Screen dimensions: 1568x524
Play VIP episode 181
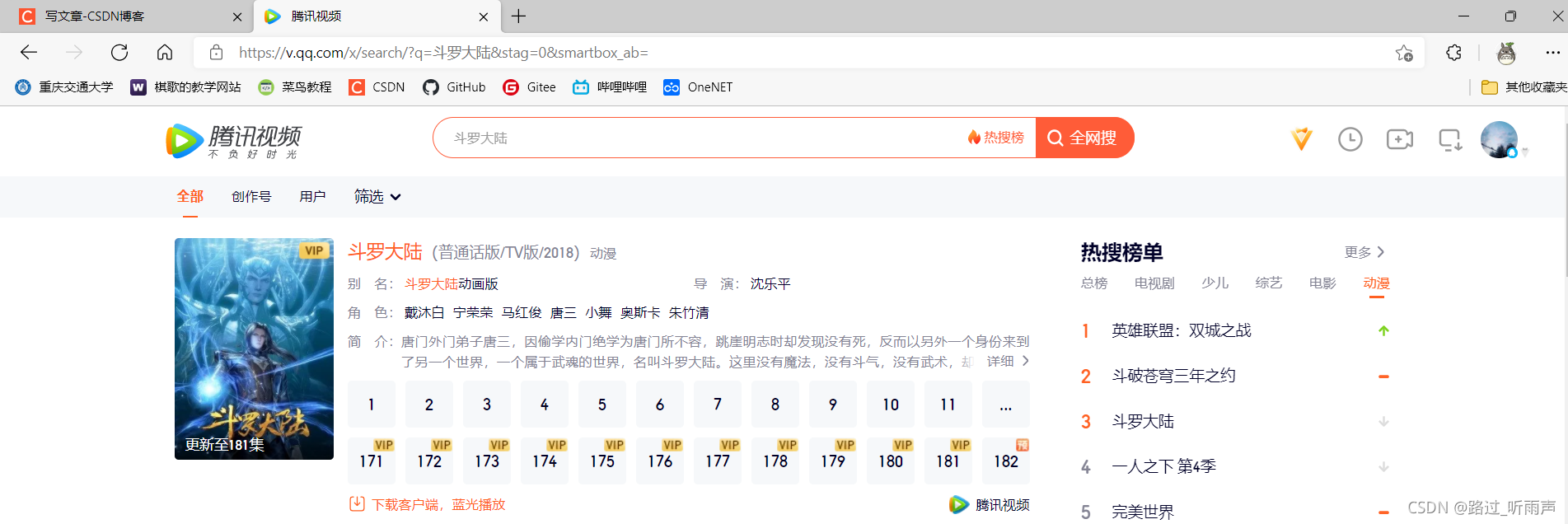pyautogui.click(x=948, y=461)
